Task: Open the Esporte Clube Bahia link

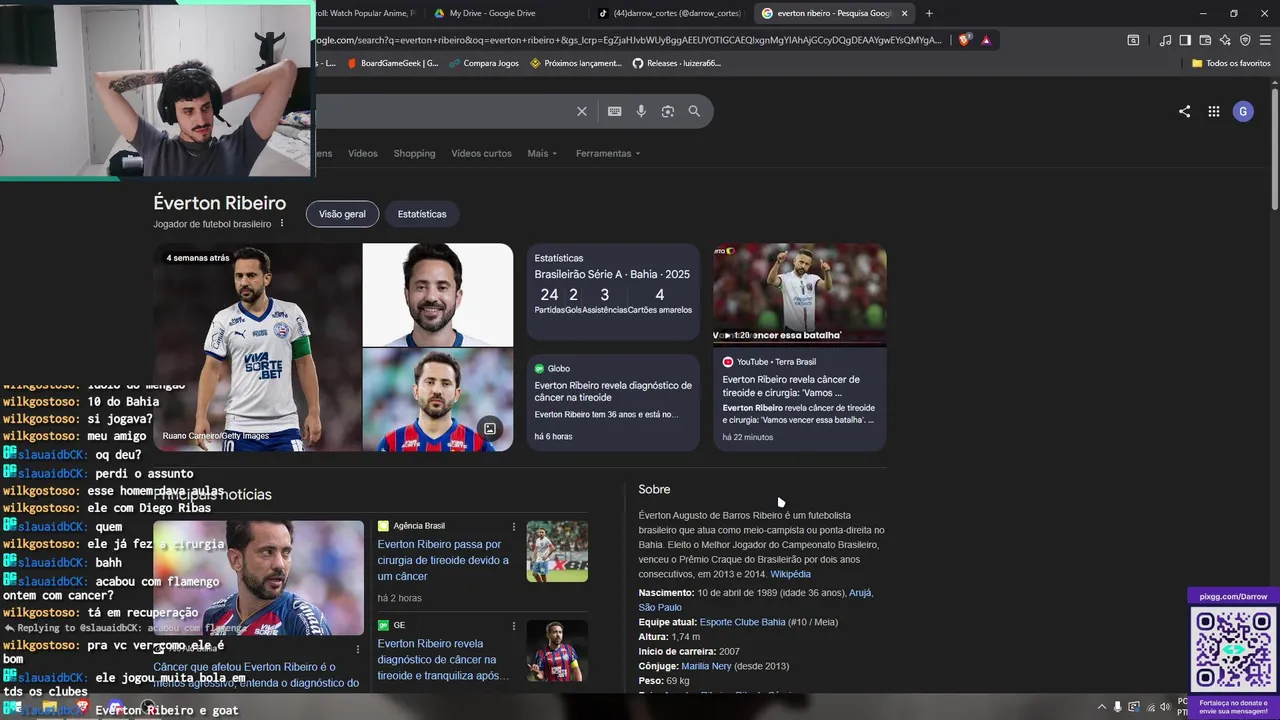Action: pyautogui.click(x=742, y=622)
